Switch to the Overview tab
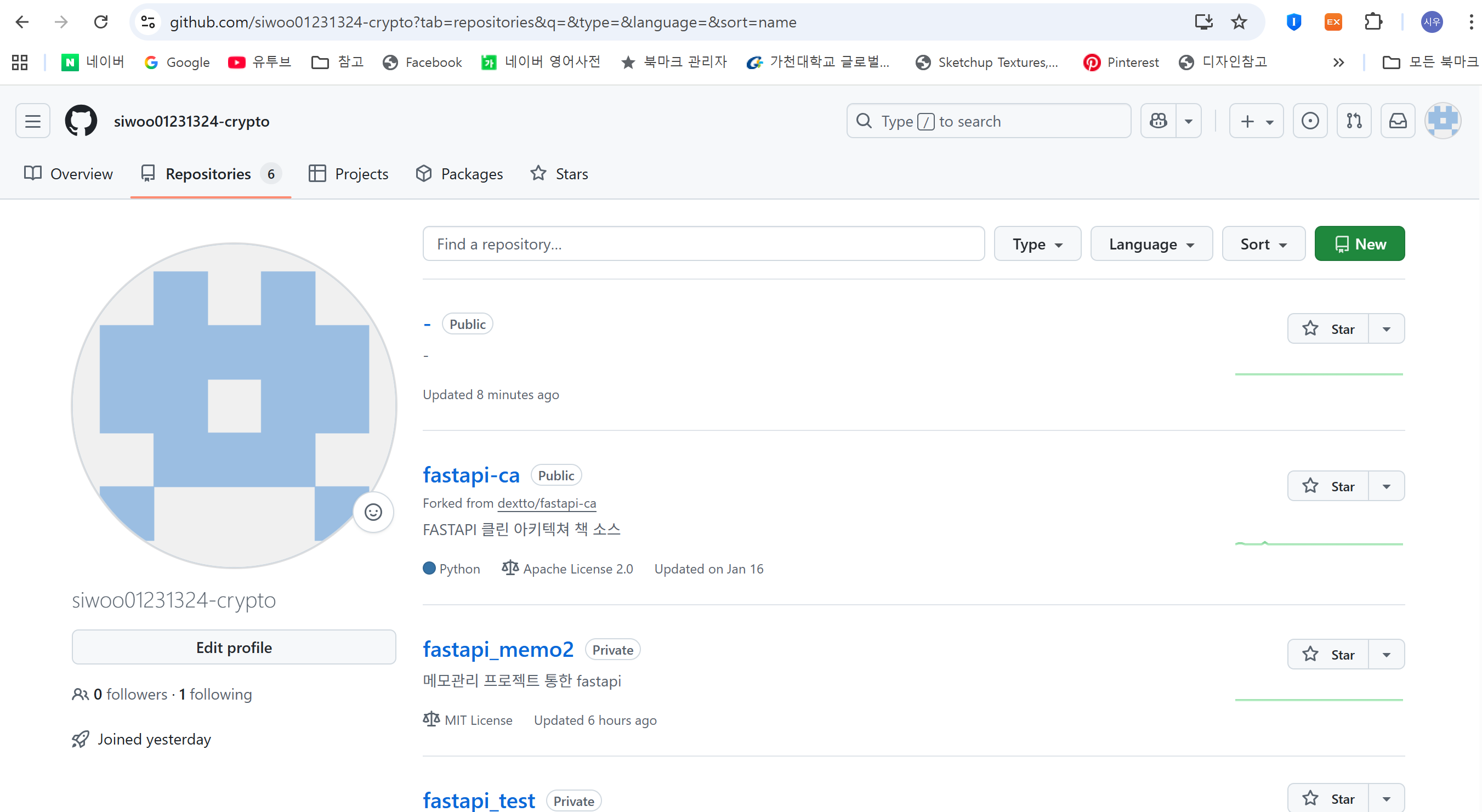 click(69, 174)
